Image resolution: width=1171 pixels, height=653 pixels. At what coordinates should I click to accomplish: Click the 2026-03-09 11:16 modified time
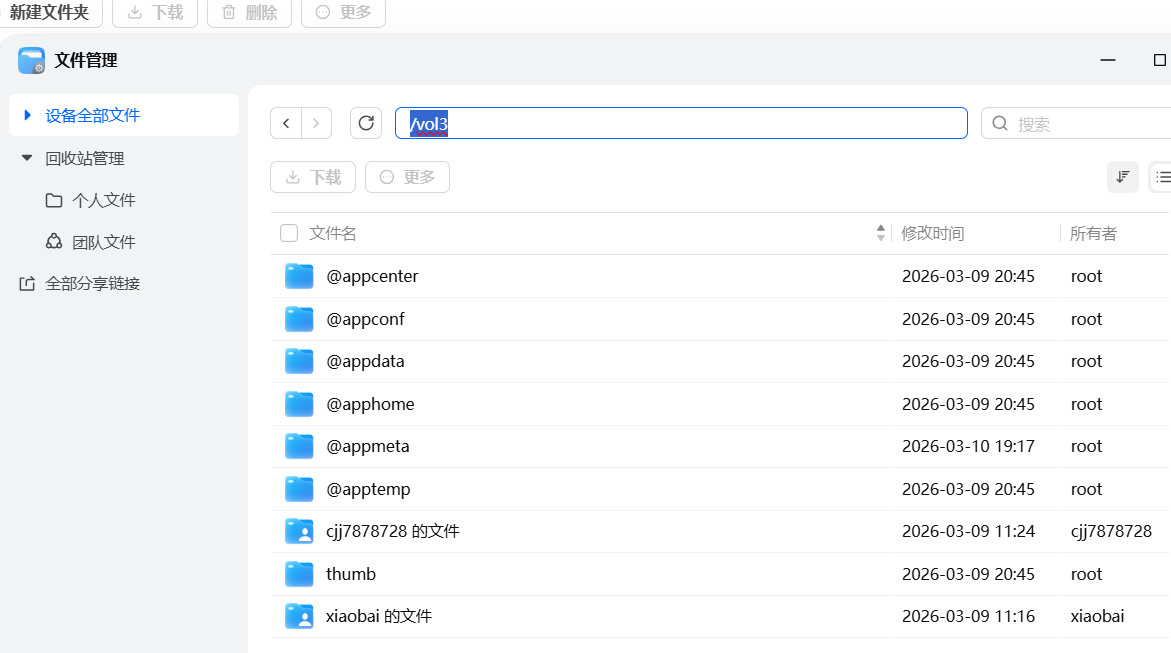[968, 616]
